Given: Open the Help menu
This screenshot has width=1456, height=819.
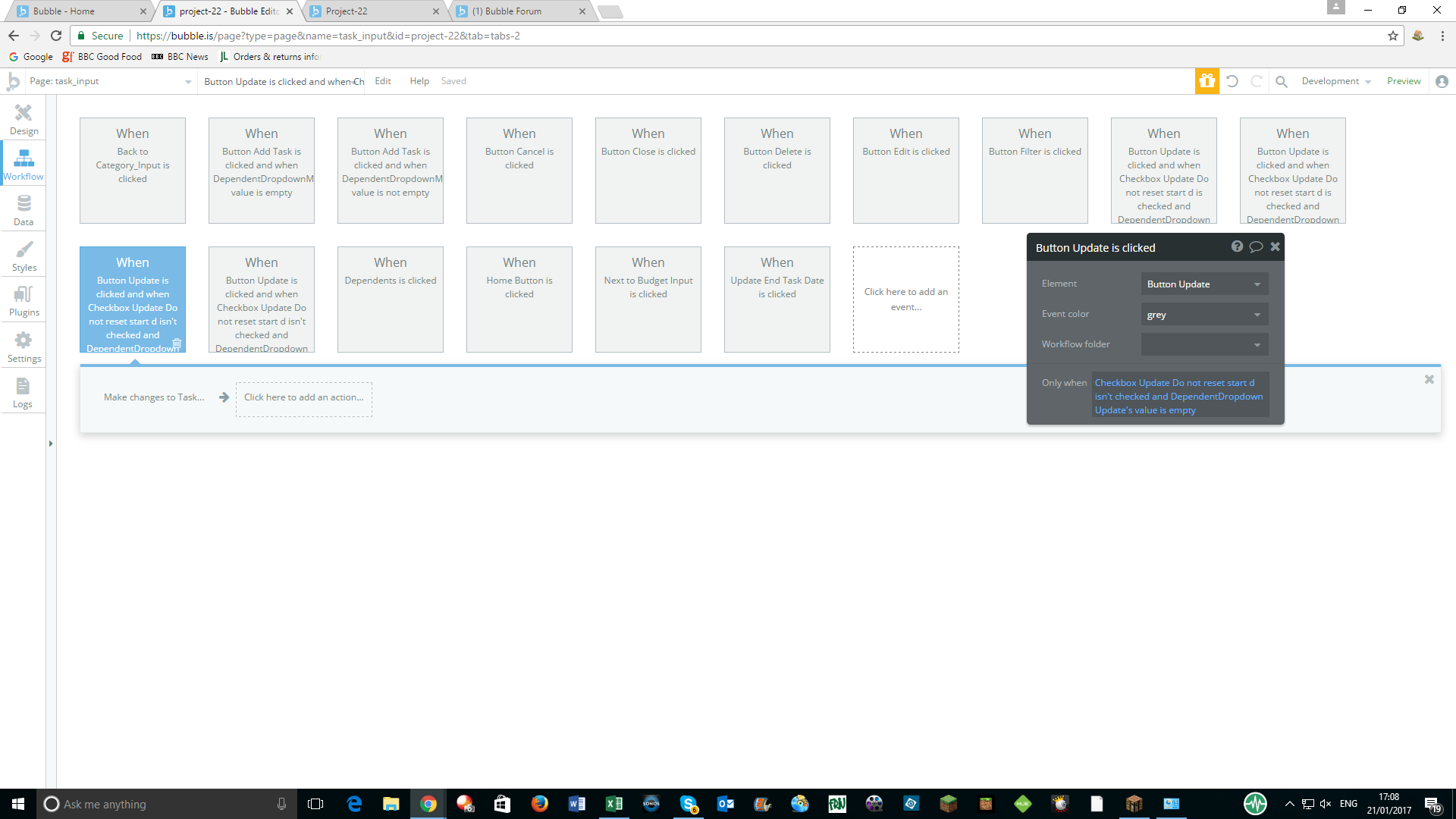Looking at the screenshot, I should tap(419, 81).
